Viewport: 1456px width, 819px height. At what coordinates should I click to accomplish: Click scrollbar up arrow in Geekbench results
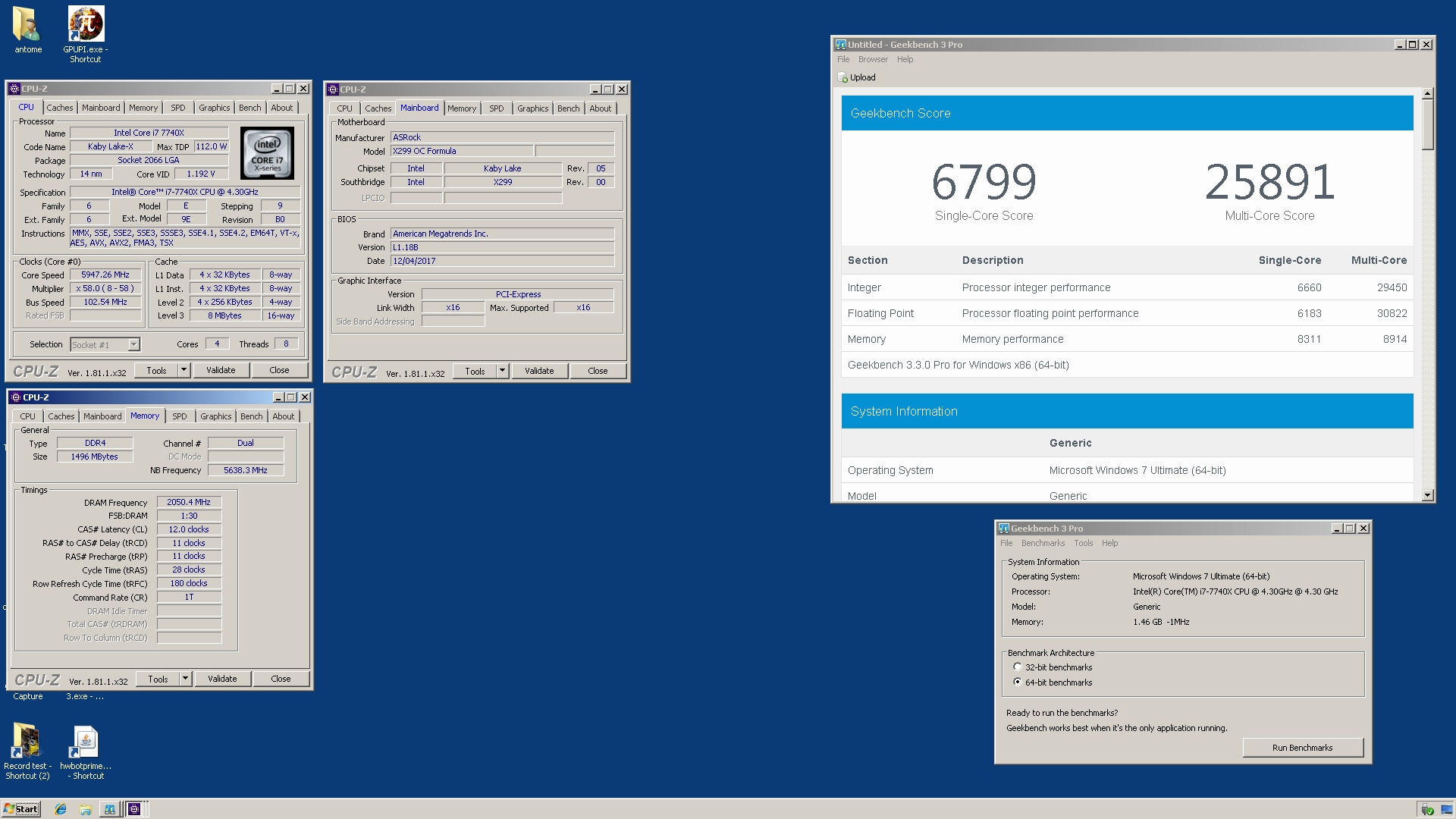(x=1428, y=94)
